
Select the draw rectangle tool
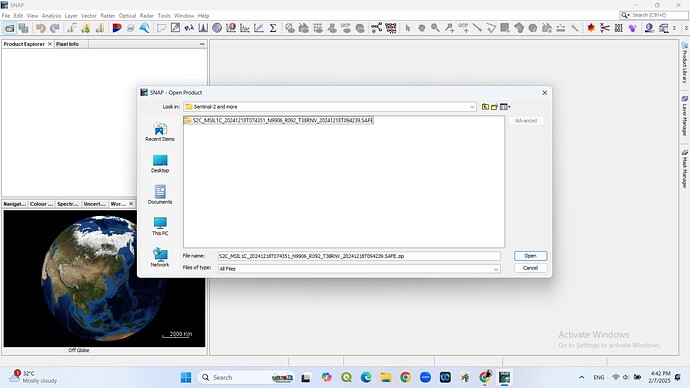click(x=505, y=28)
